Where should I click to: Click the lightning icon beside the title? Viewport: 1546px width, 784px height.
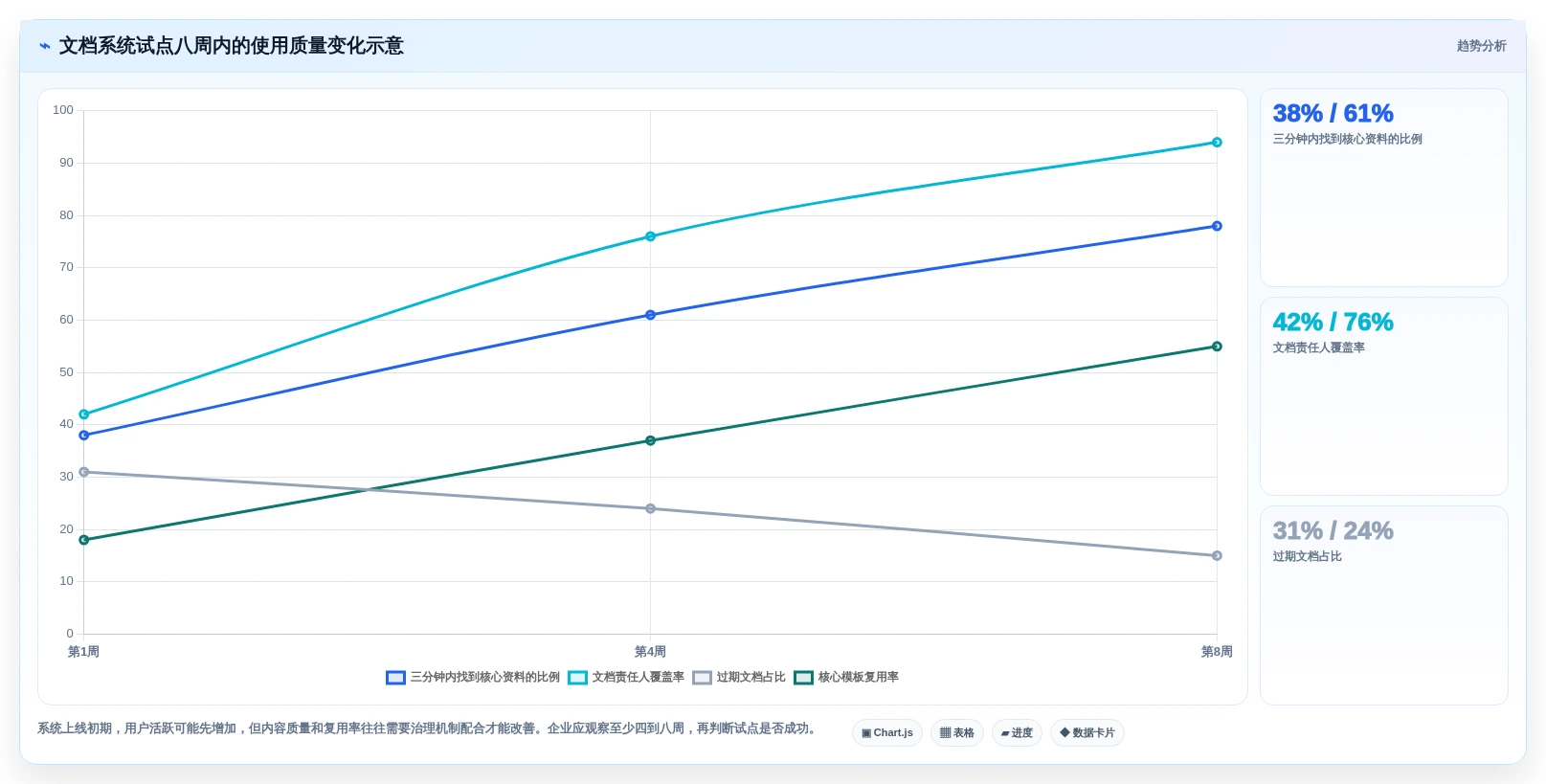(45, 46)
